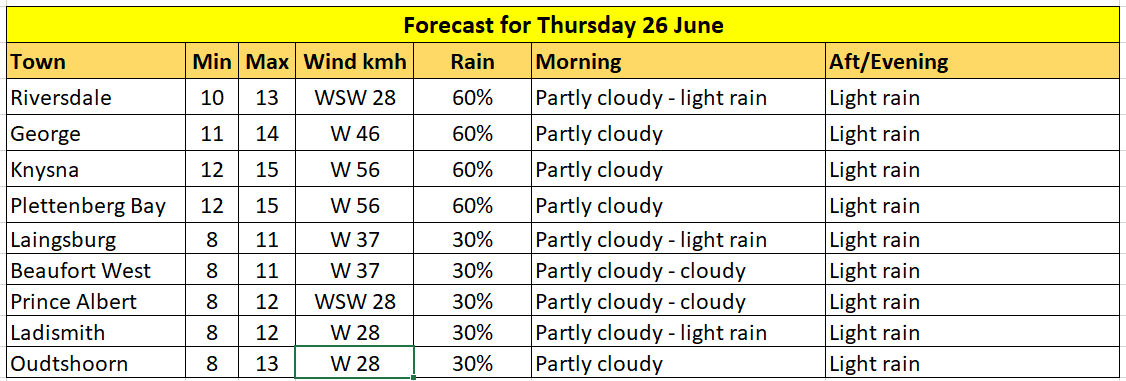Click Beaufort West morning forecast cell
1126x381 pixels.
(679, 271)
